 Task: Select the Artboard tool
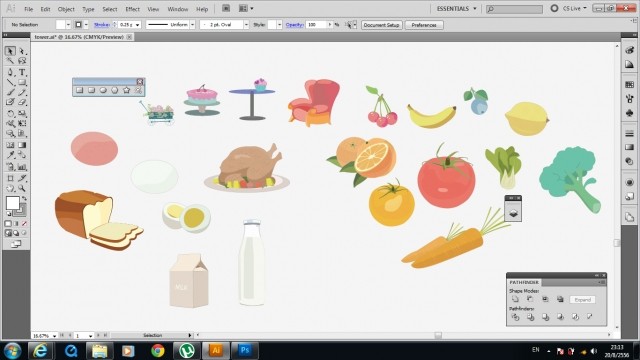tap(10, 178)
